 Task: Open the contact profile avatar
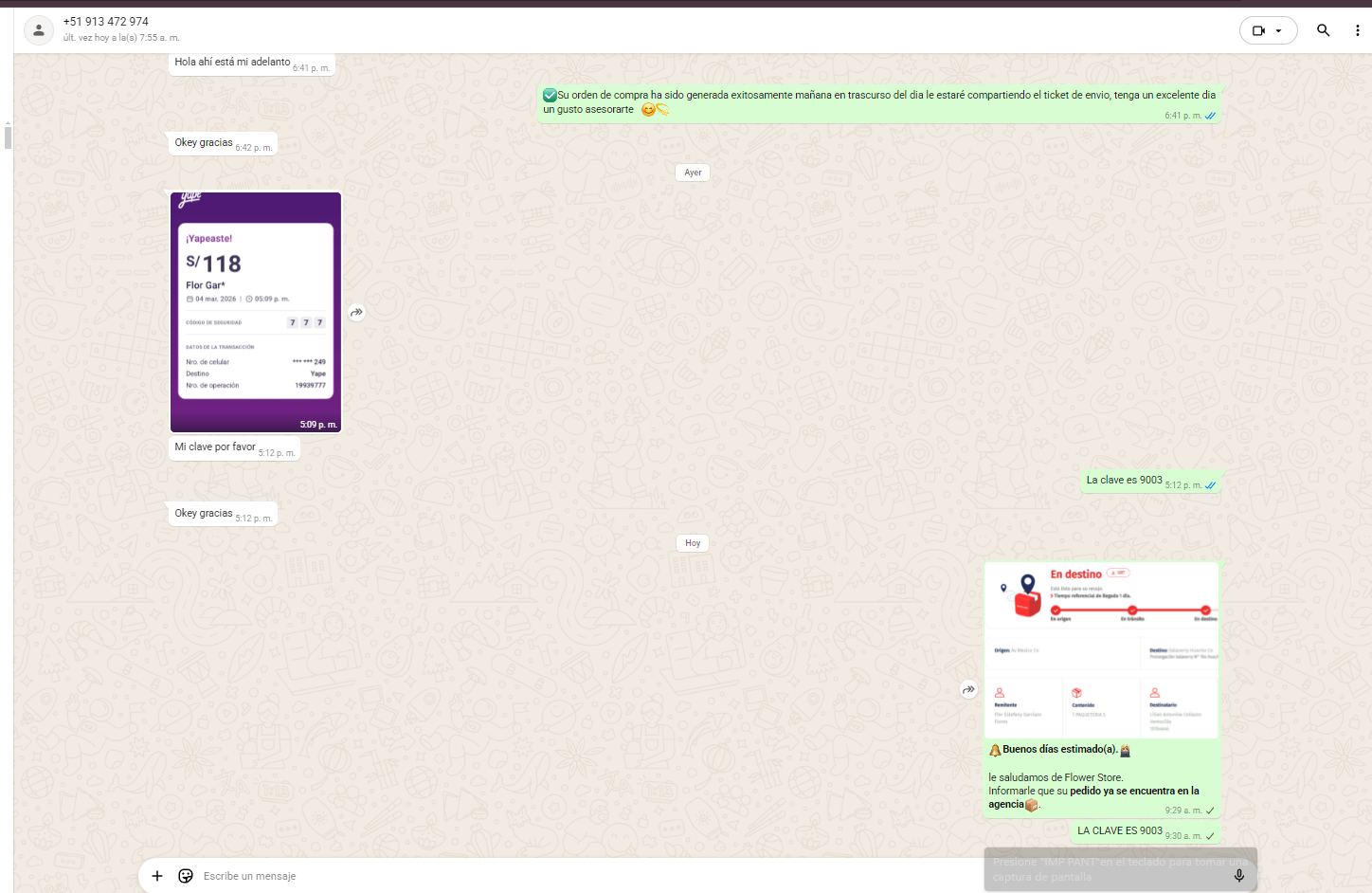pos(38,30)
